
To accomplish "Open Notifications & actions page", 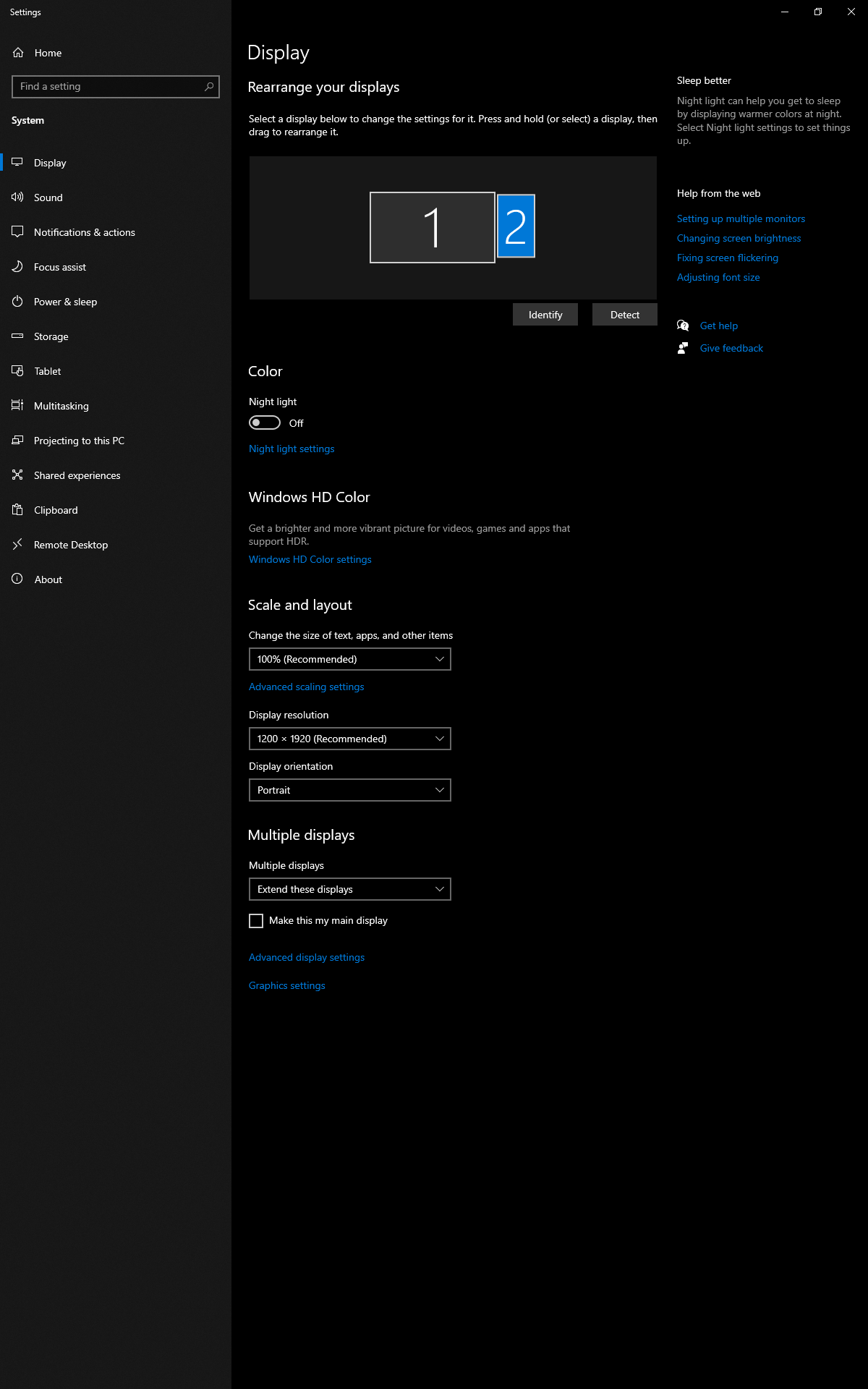I will click(116, 232).
